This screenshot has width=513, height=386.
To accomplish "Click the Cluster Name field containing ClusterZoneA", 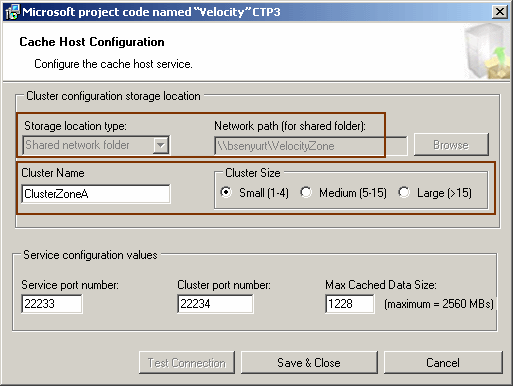I will (96, 194).
